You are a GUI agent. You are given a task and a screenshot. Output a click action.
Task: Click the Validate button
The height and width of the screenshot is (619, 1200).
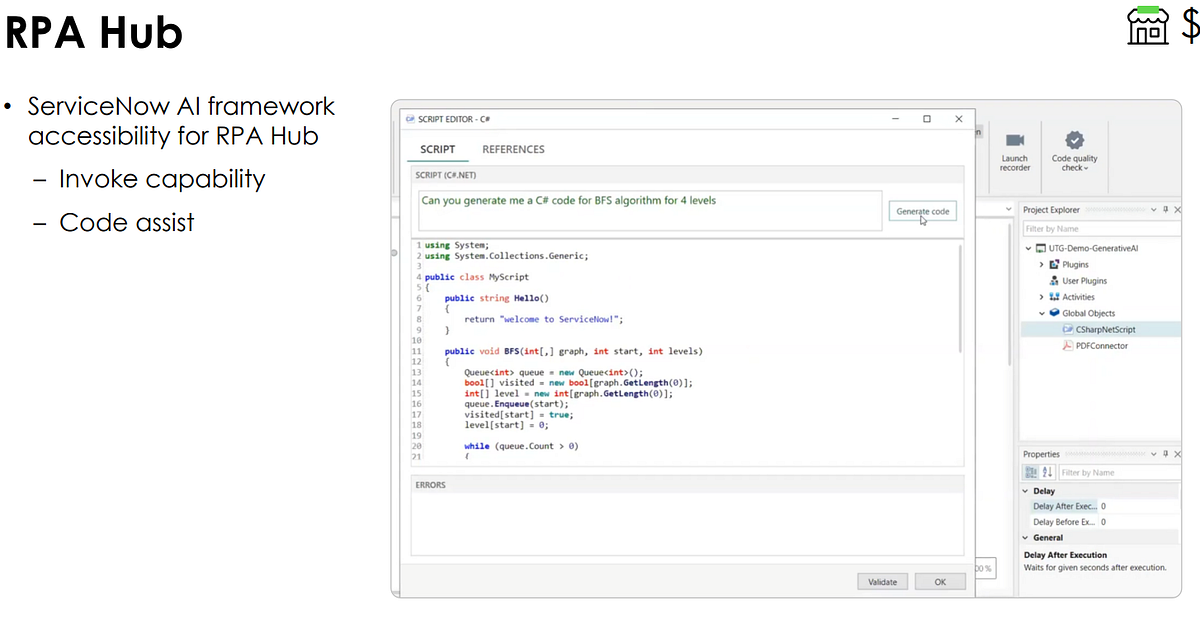click(882, 581)
